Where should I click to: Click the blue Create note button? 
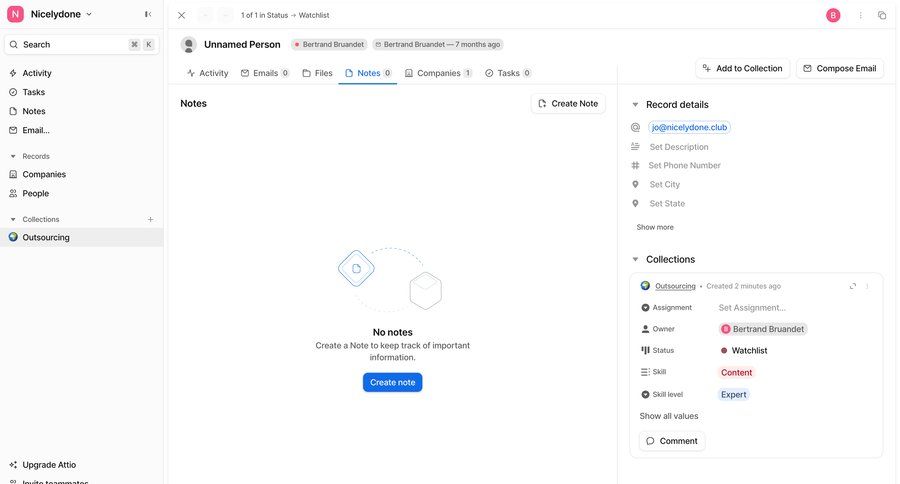pos(393,382)
